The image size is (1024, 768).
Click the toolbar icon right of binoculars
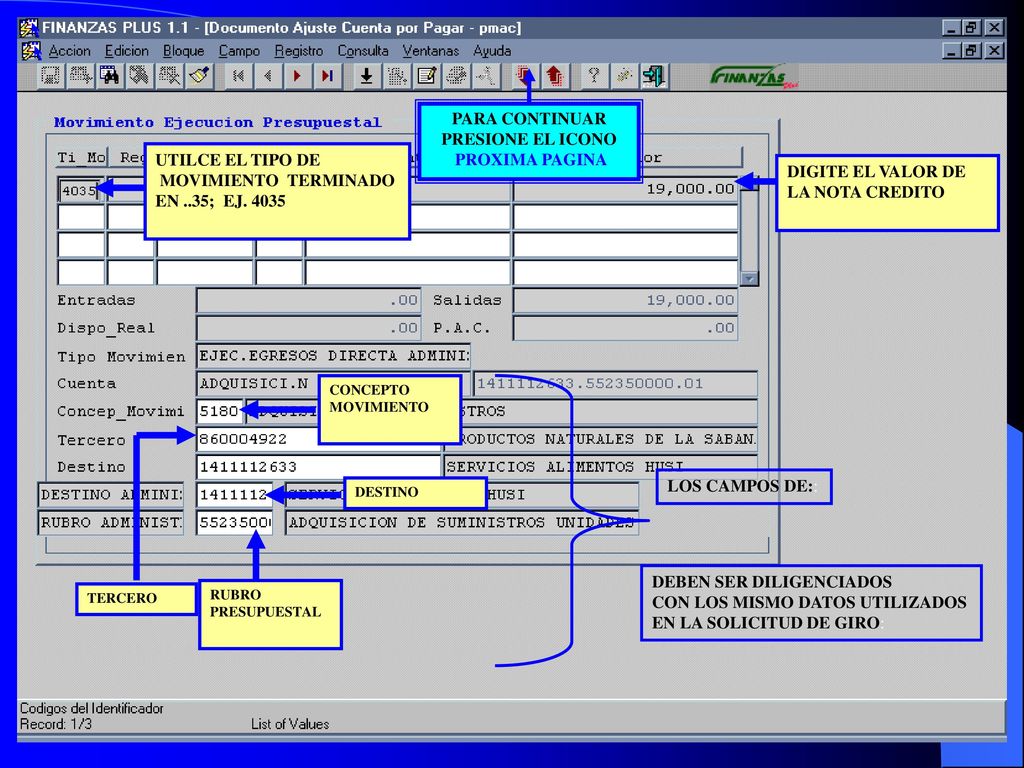tap(139, 76)
